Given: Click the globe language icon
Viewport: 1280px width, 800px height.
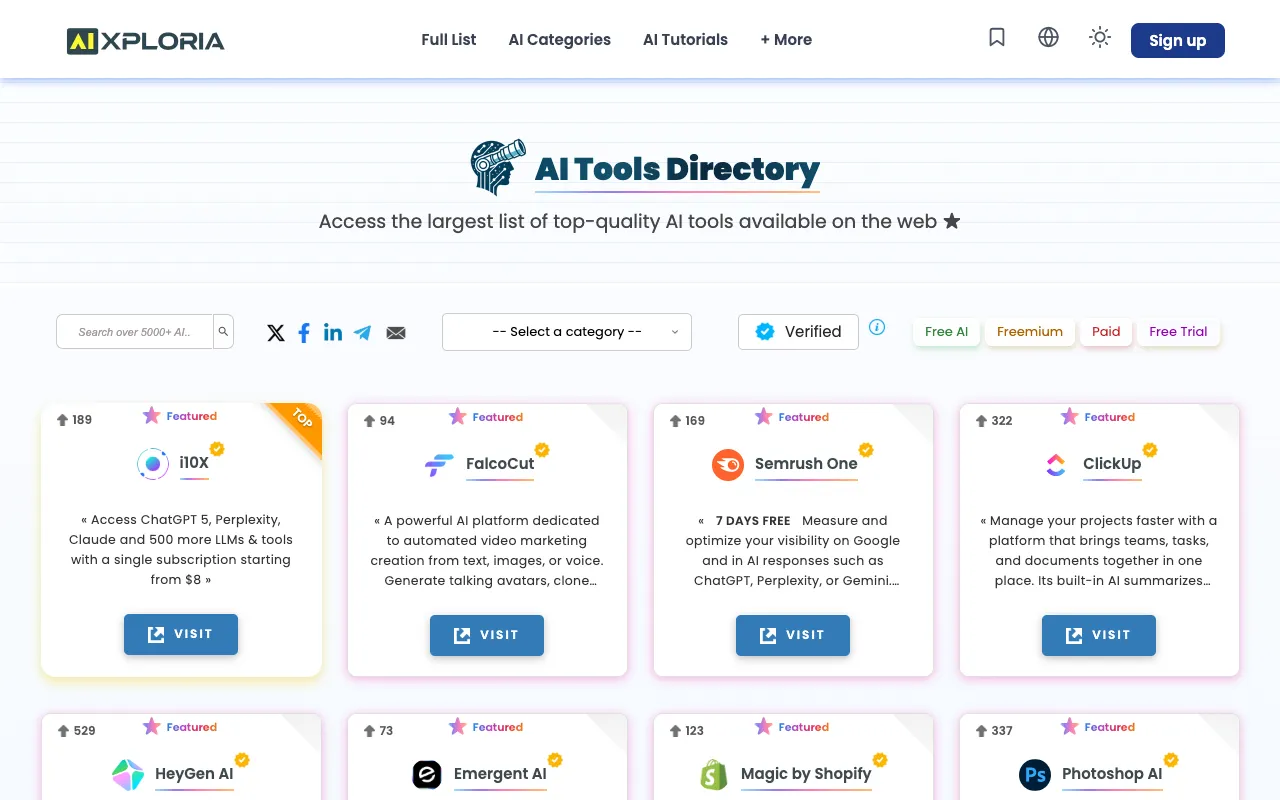Looking at the screenshot, I should (x=1048, y=38).
